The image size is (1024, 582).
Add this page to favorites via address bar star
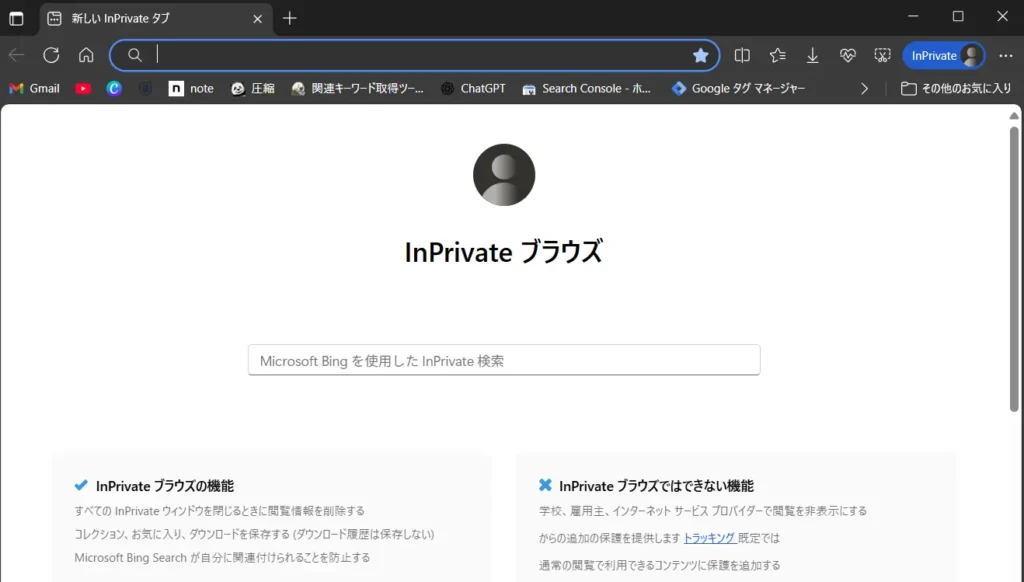point(701,55)
